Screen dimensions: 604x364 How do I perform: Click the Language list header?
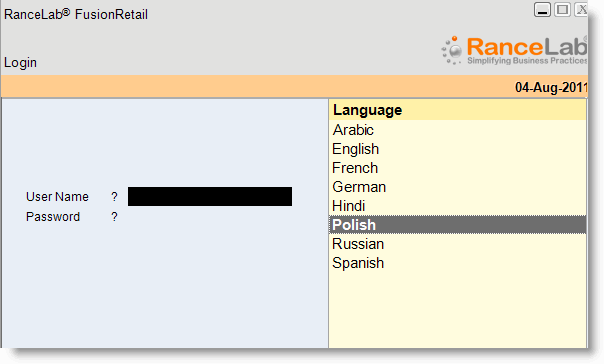pyautogui.click(x=458, y=110)
